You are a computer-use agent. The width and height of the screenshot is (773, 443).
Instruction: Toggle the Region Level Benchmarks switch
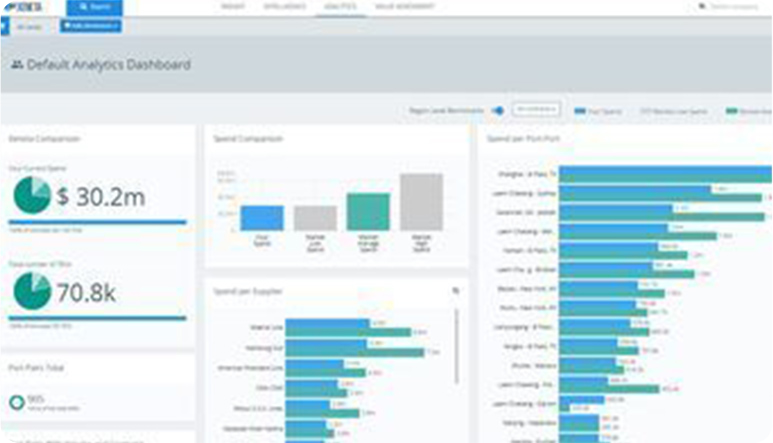(x=498, y=110)
